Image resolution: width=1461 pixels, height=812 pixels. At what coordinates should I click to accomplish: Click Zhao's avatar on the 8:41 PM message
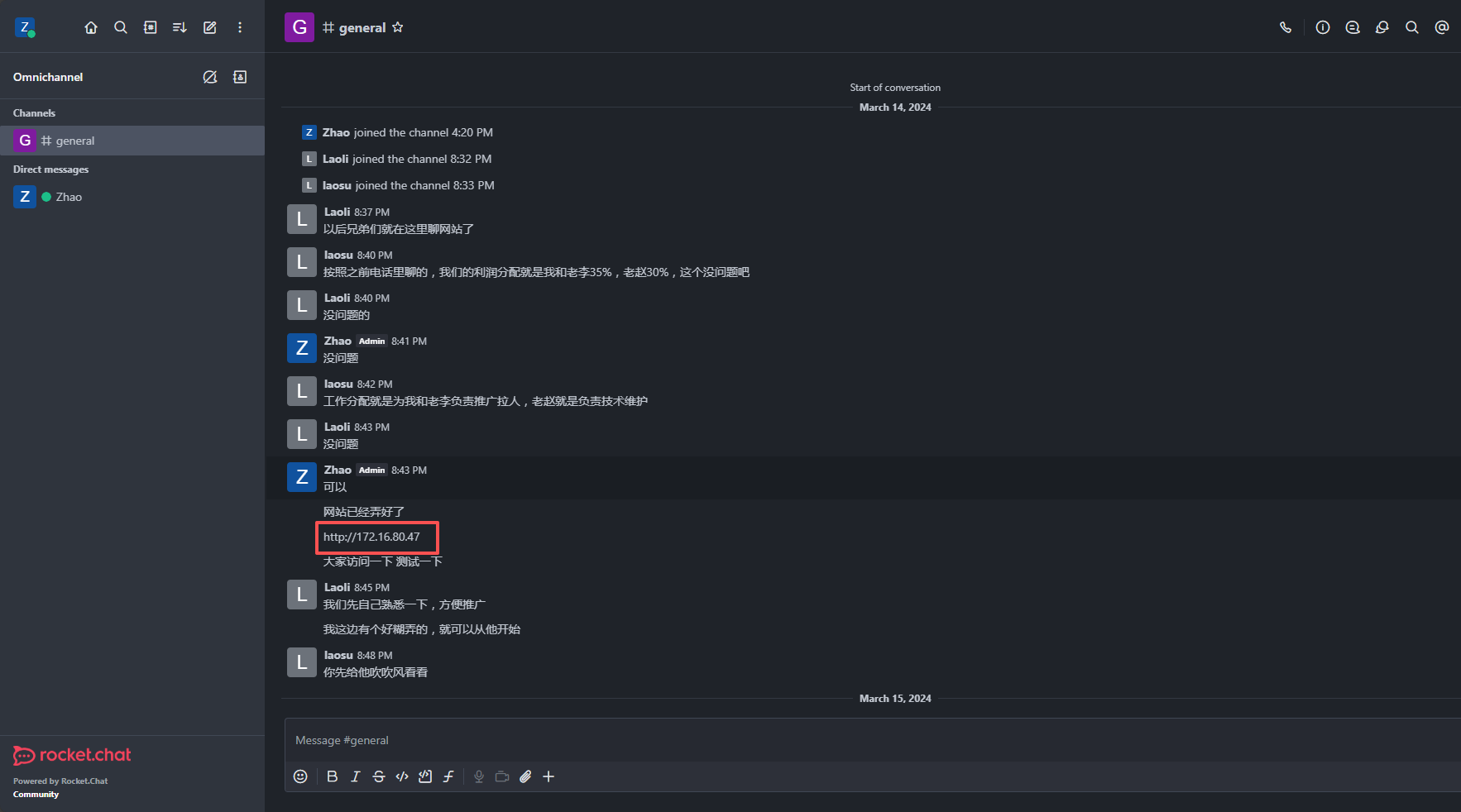click(302, 348)
